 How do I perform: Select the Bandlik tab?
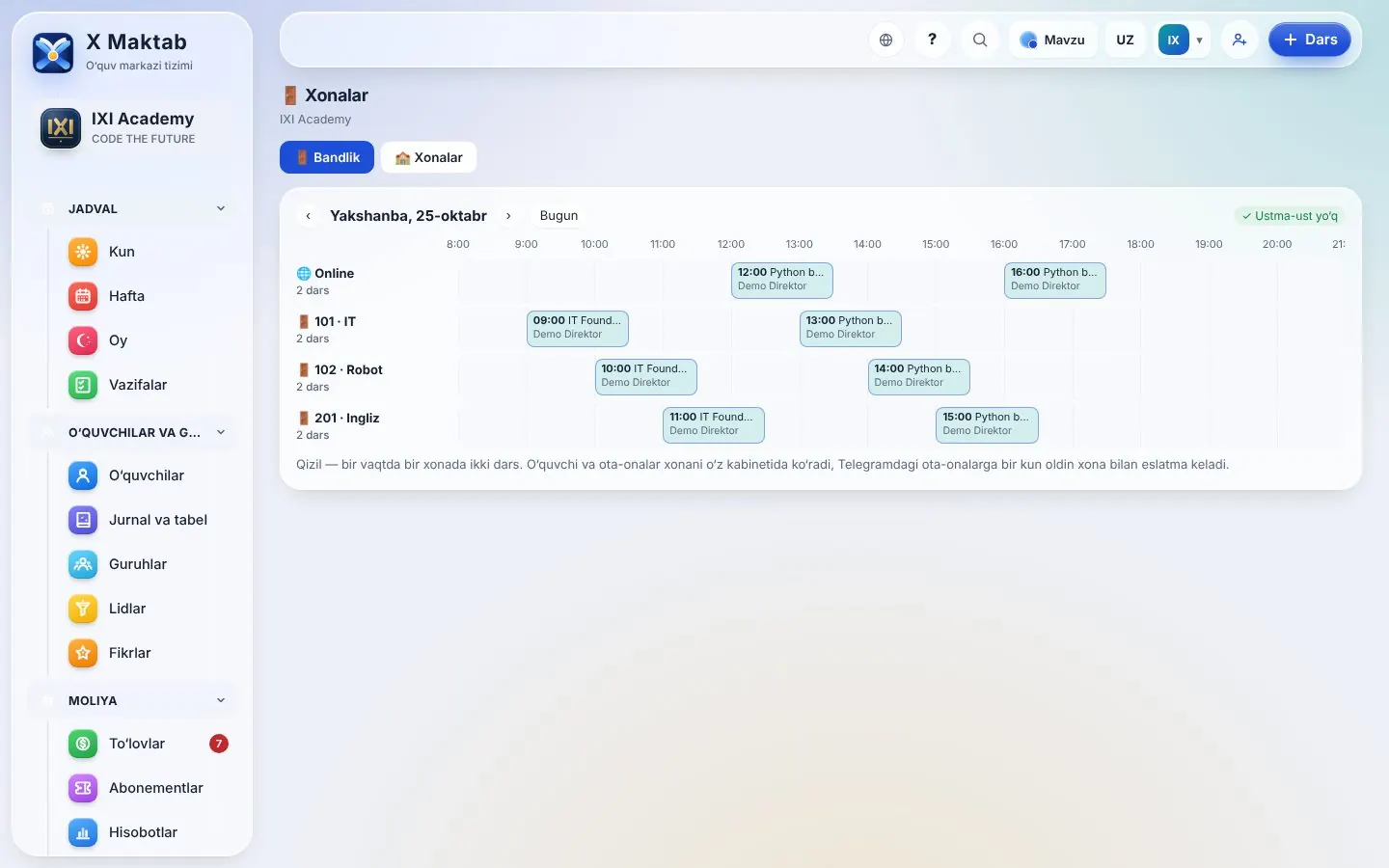pos(327,157)
